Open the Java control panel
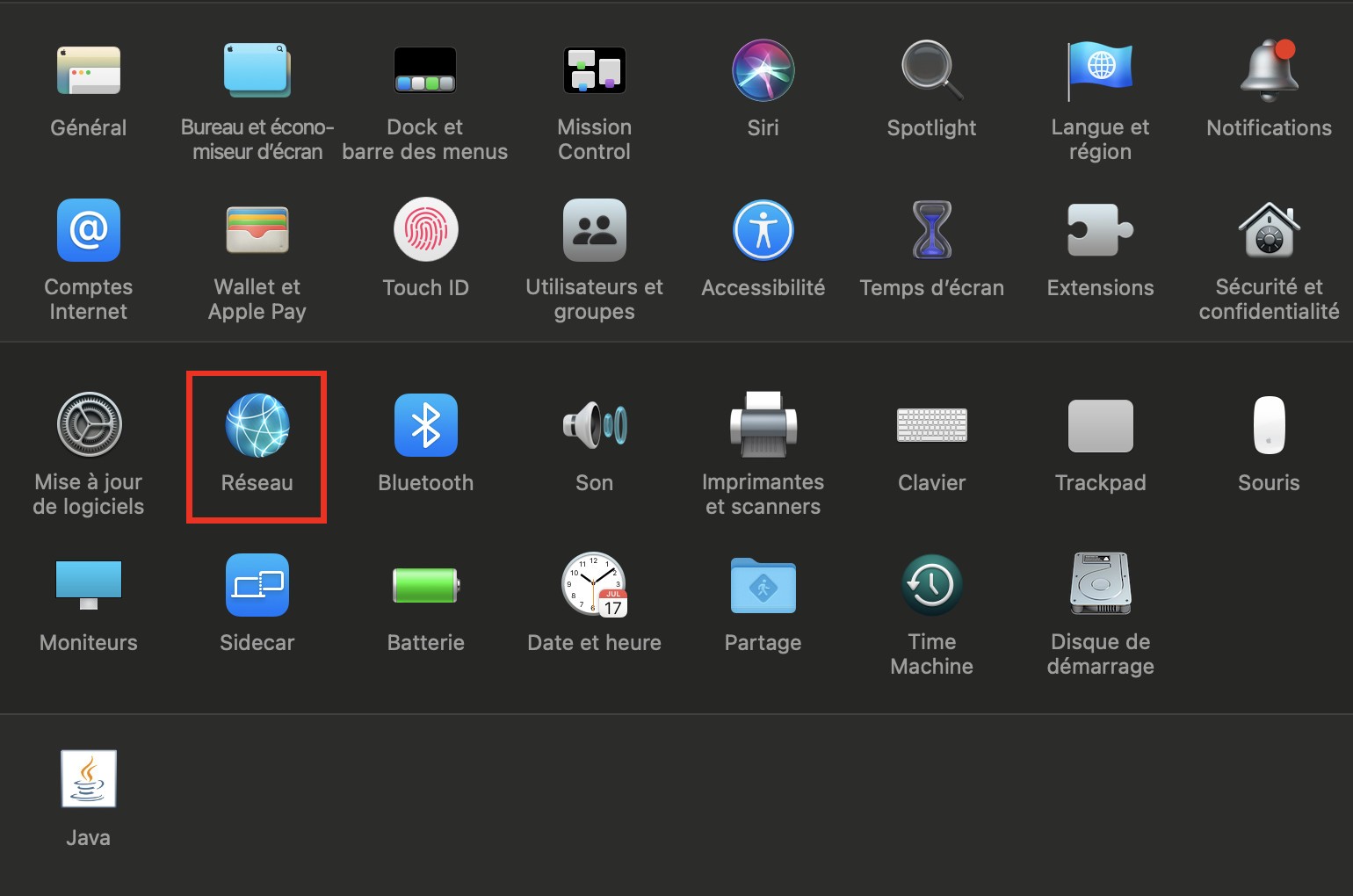1353x896 pixels. (x=88, y=779)
